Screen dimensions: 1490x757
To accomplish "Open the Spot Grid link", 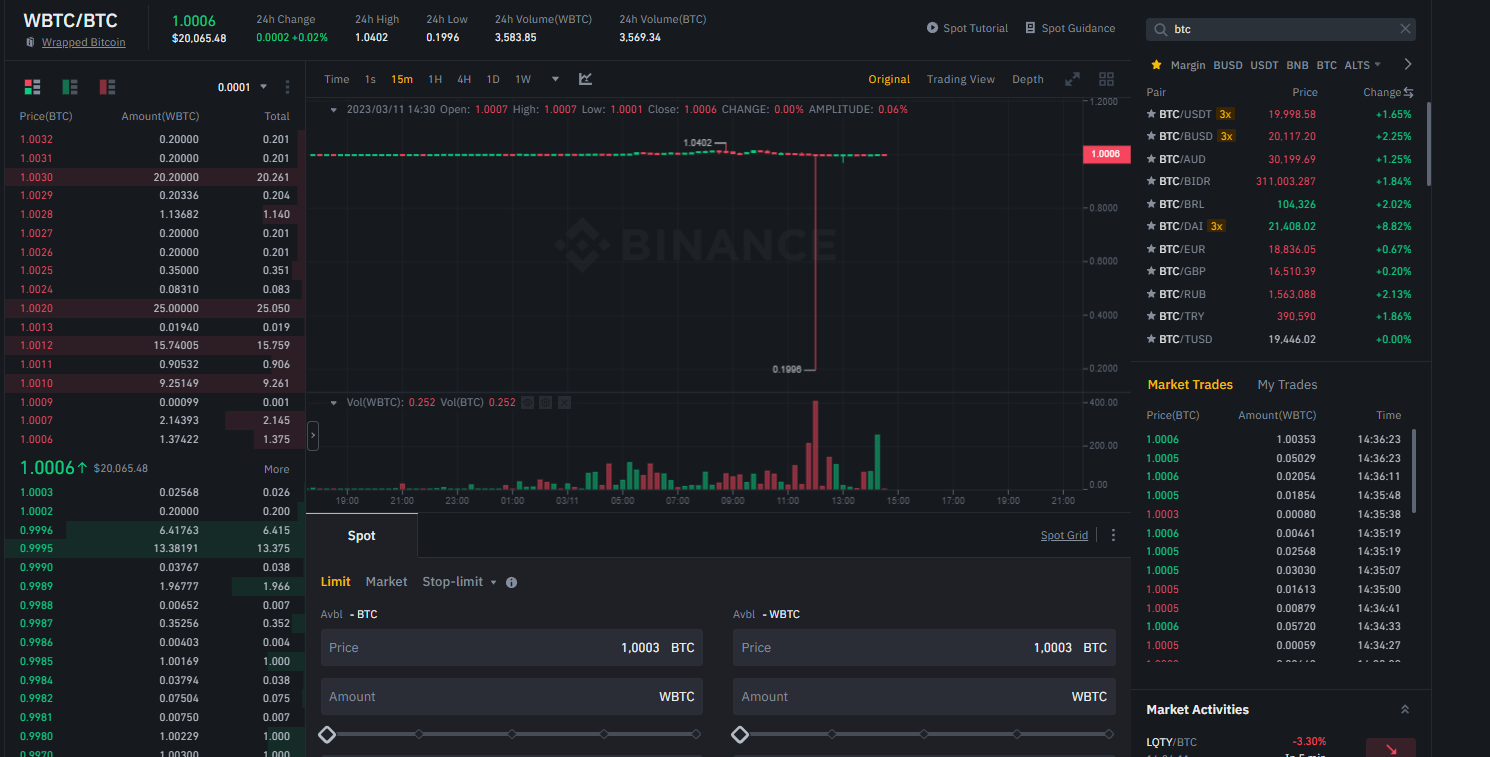I will [1064, 535].
